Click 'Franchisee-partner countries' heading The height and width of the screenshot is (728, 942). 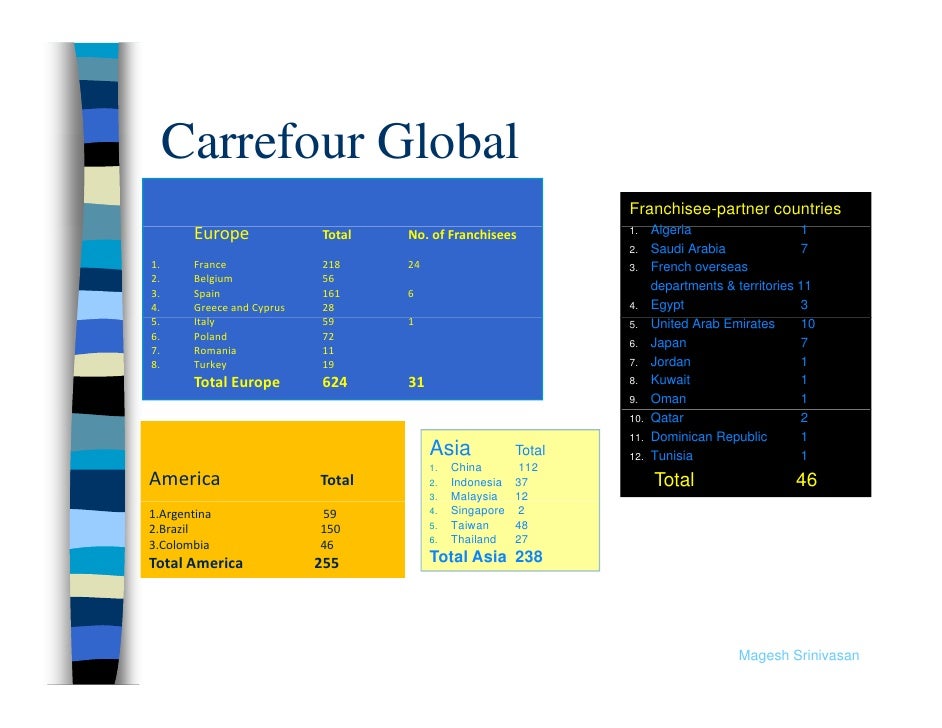point(735,209)
